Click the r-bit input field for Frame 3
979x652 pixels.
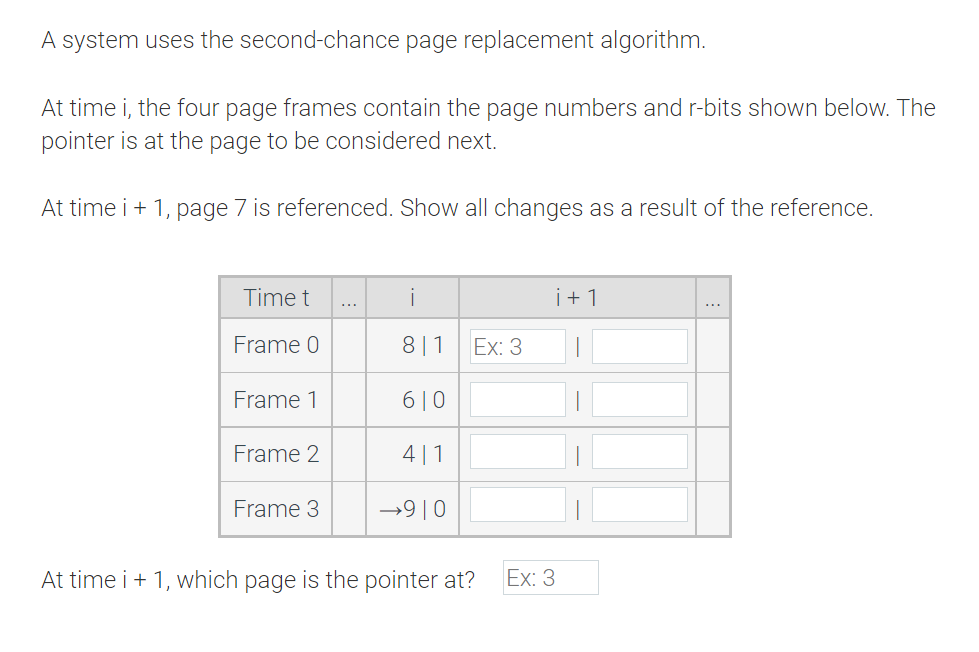639,506
